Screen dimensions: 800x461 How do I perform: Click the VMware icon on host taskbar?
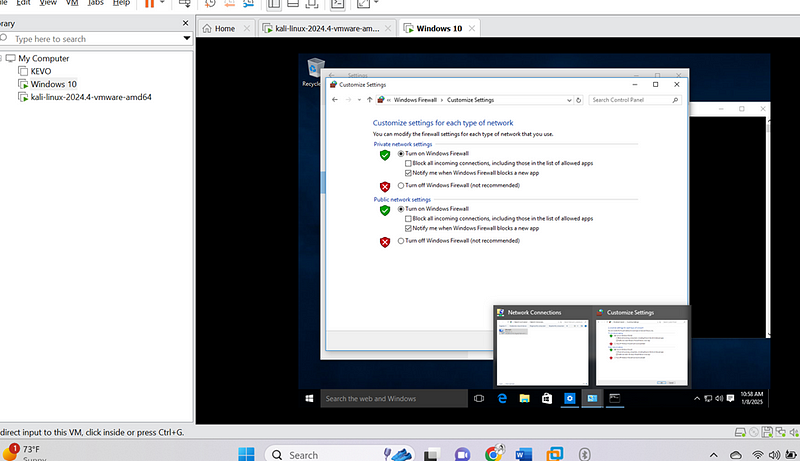pos(555,453)
